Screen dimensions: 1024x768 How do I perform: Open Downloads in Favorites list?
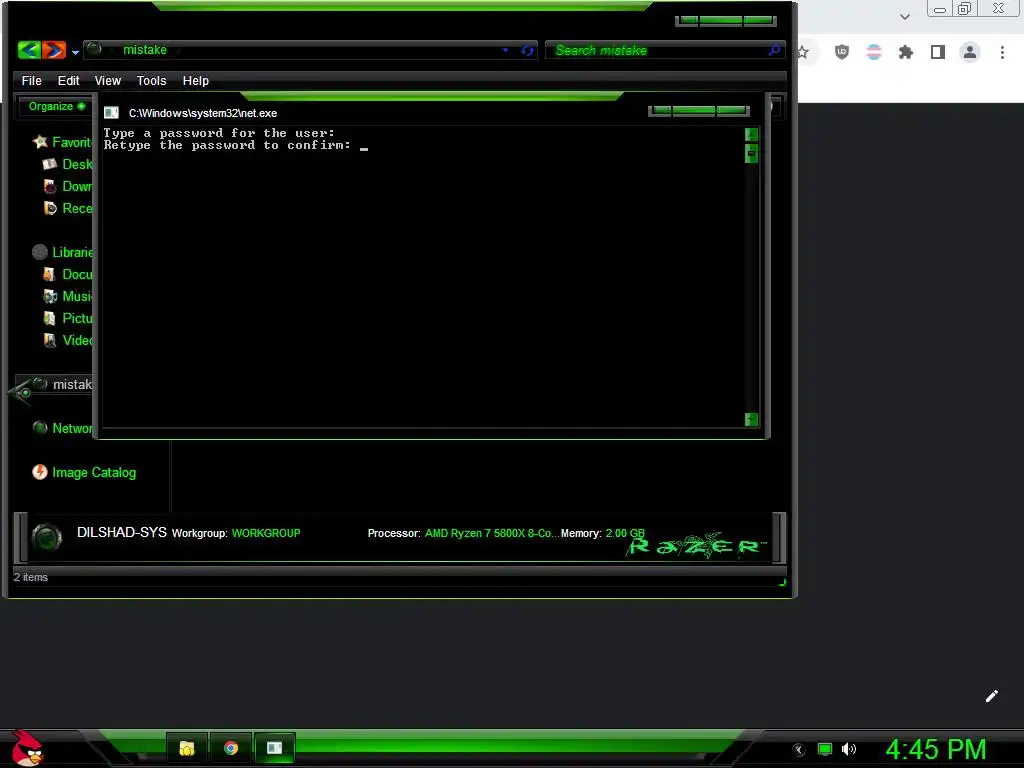68,186
